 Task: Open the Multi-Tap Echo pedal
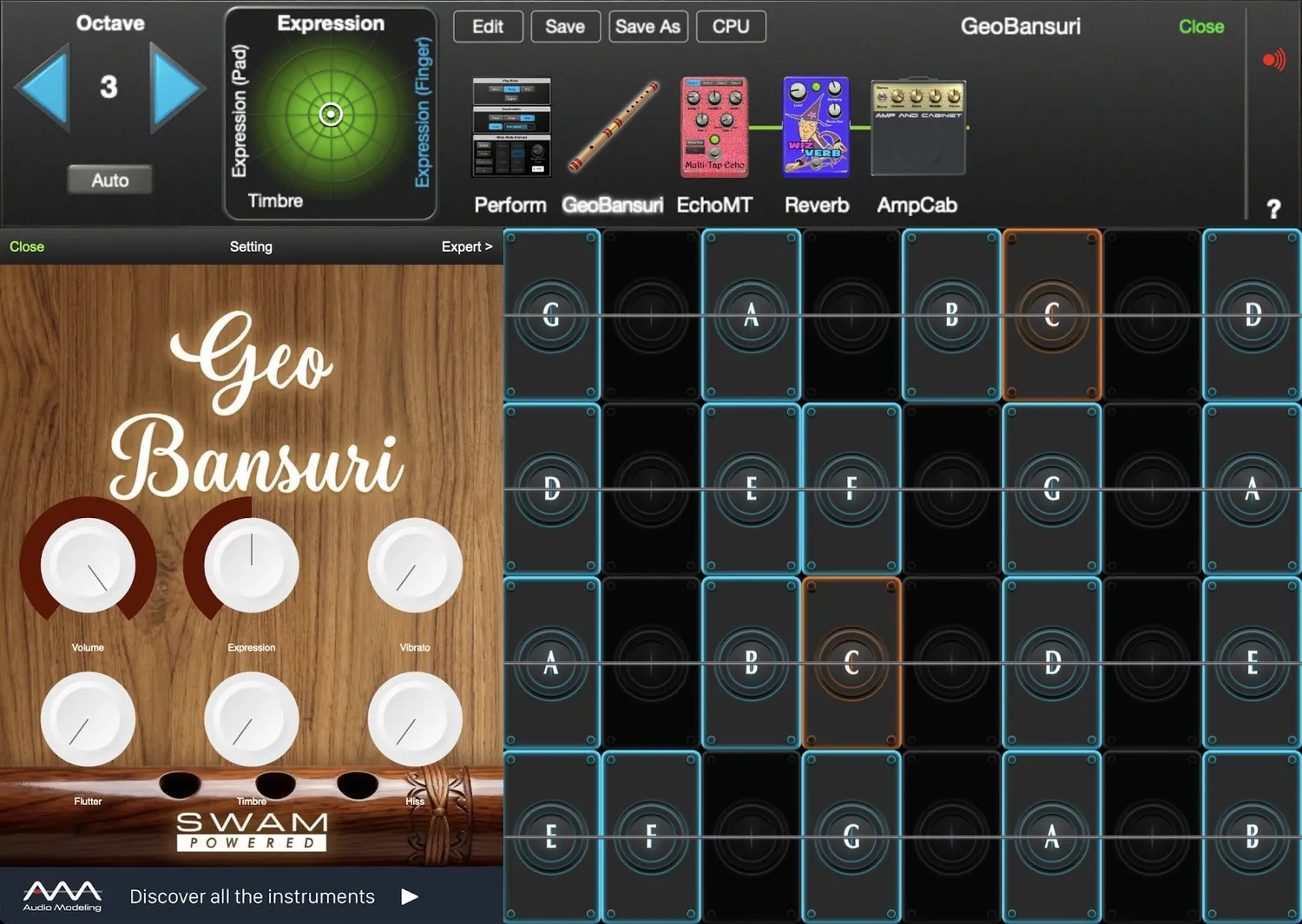tap(714, 127)
